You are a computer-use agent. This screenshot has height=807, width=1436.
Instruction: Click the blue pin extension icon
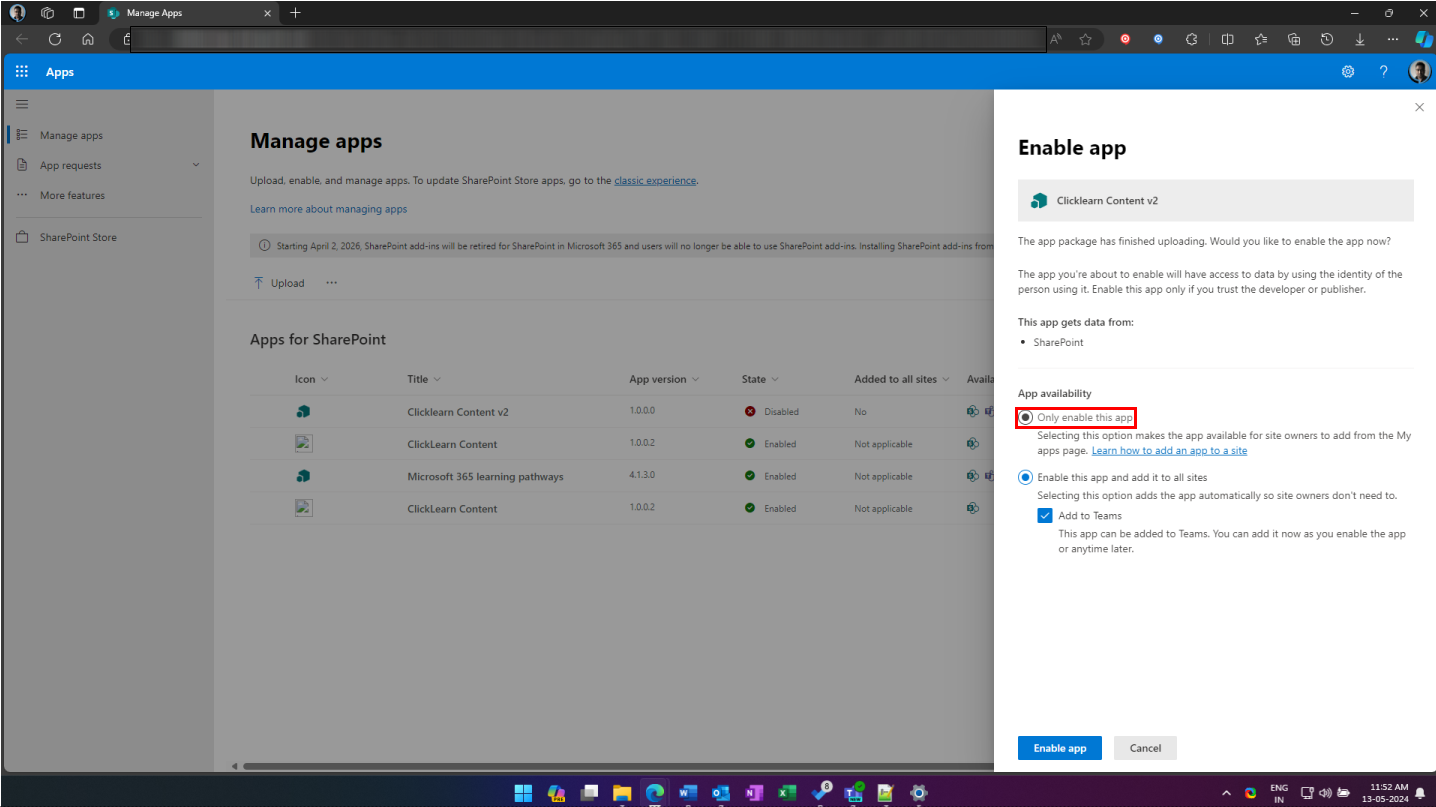click(1158, 39)
